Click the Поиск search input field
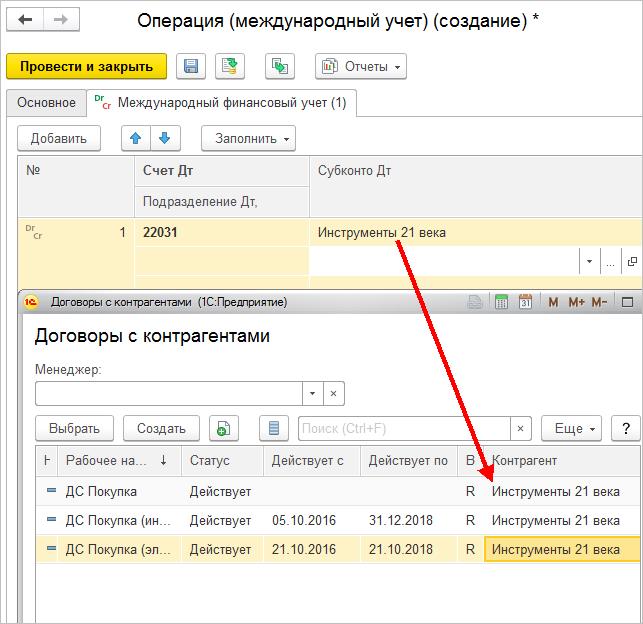The image size is (643, 624). point(404,428)
